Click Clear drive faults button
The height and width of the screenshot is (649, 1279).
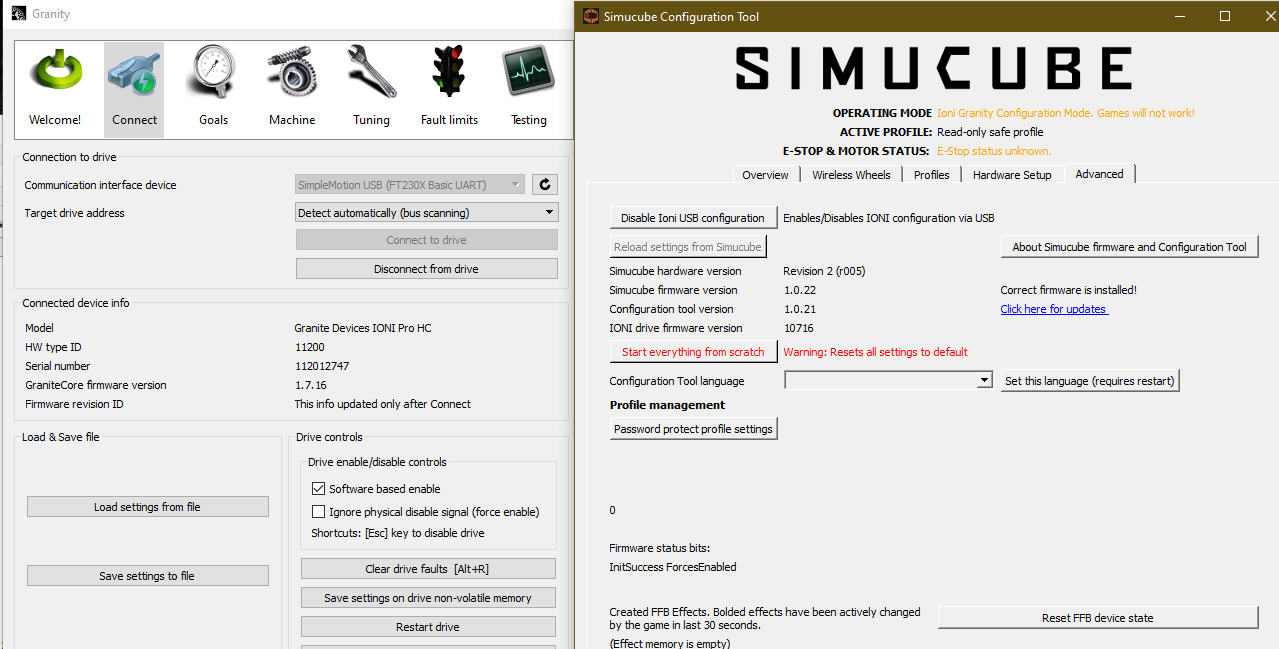tap(428, 569)
